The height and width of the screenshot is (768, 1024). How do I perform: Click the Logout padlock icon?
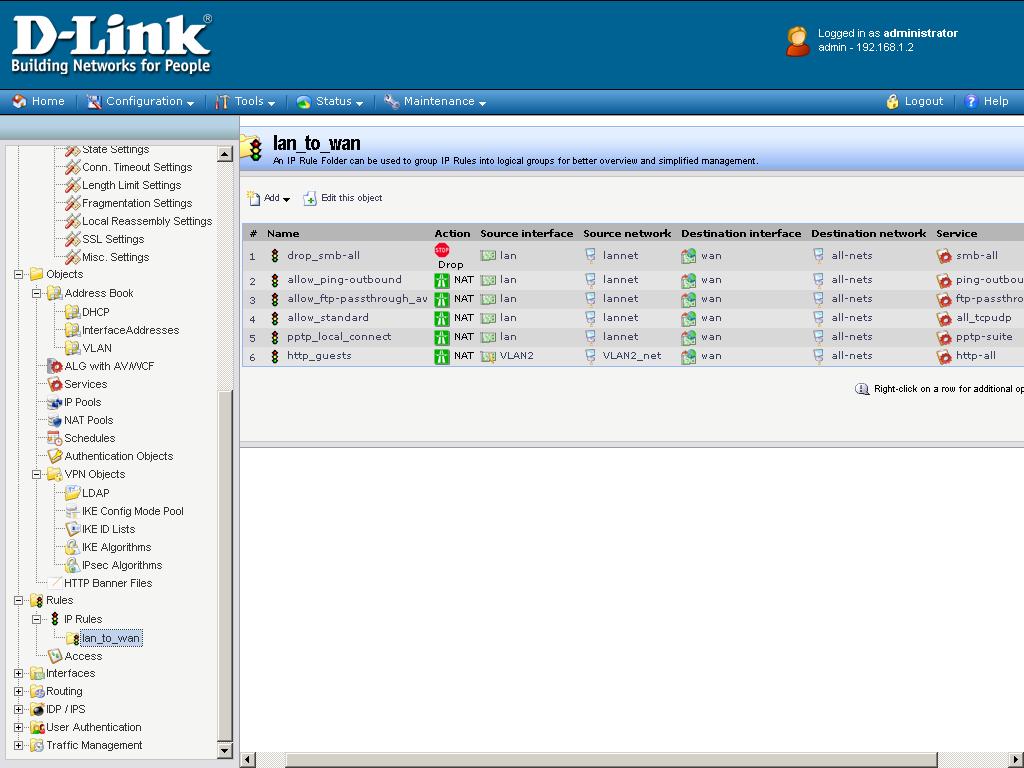pos(893,101)
